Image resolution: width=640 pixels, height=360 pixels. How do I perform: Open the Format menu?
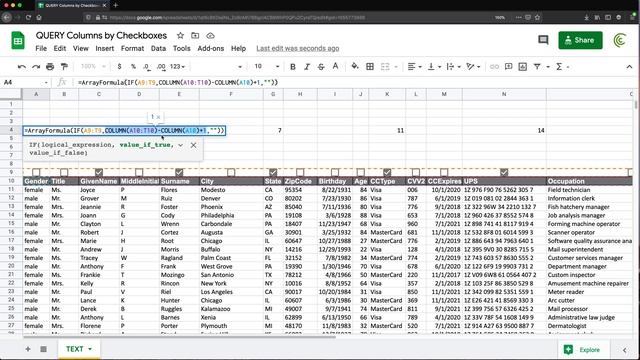[x=132, y=48]
